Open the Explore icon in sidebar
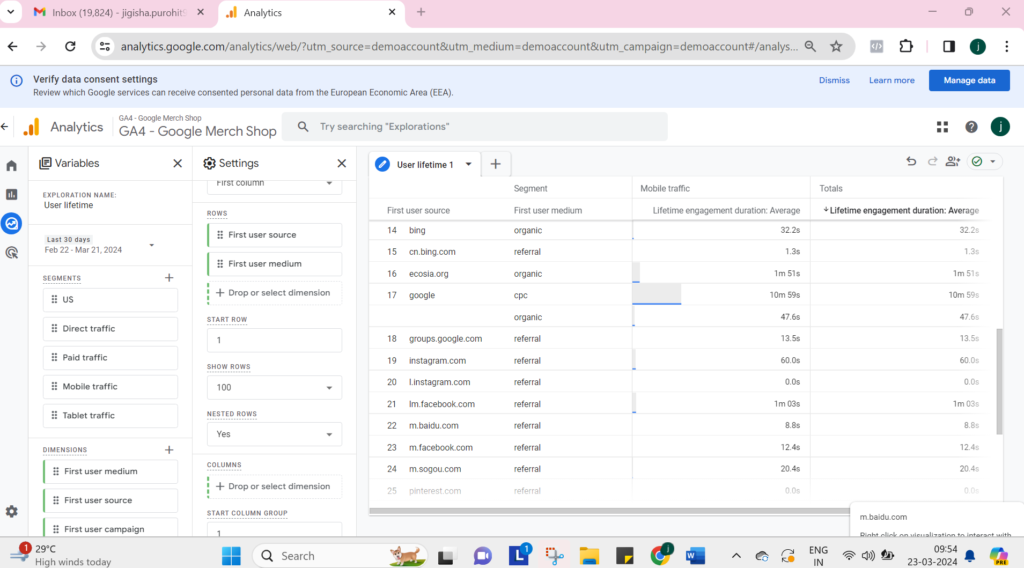Screen dimensions: 1024x568 point(12,223)
